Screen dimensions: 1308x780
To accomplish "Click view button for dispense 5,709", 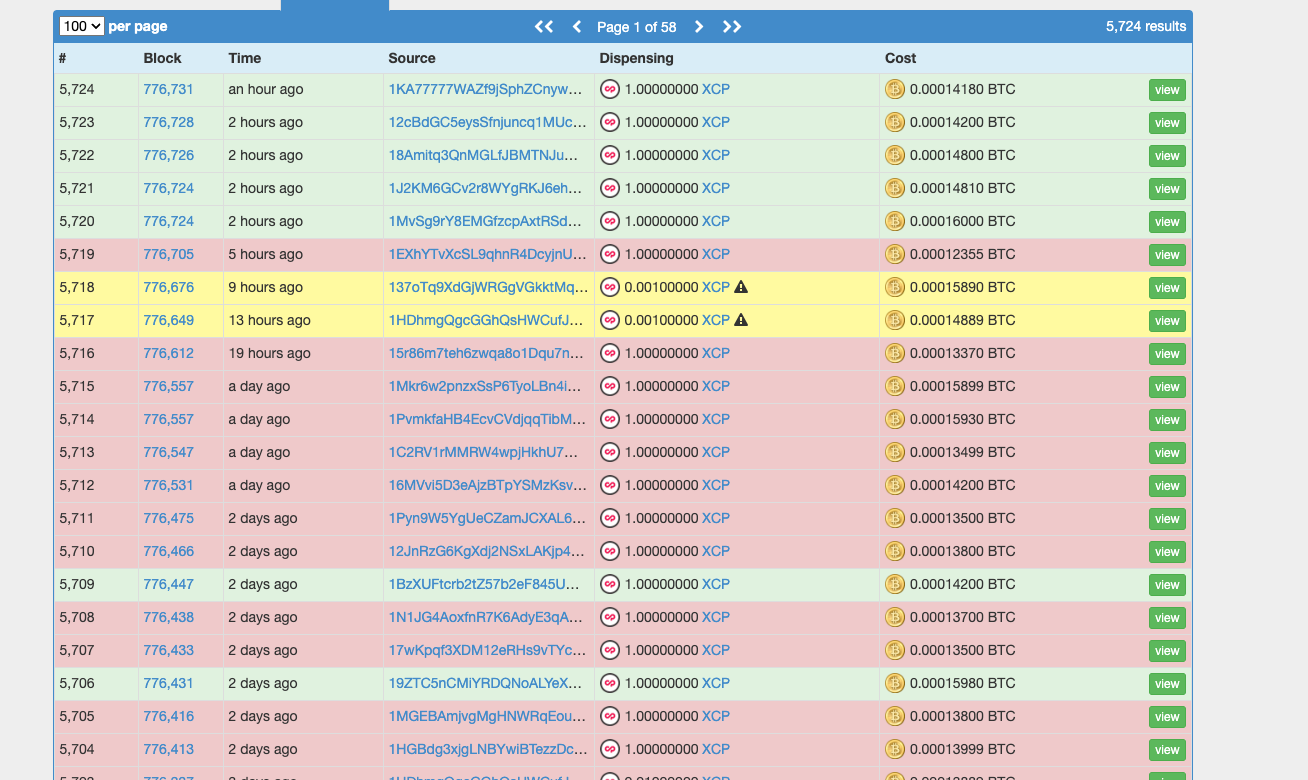I will 1167,585.
